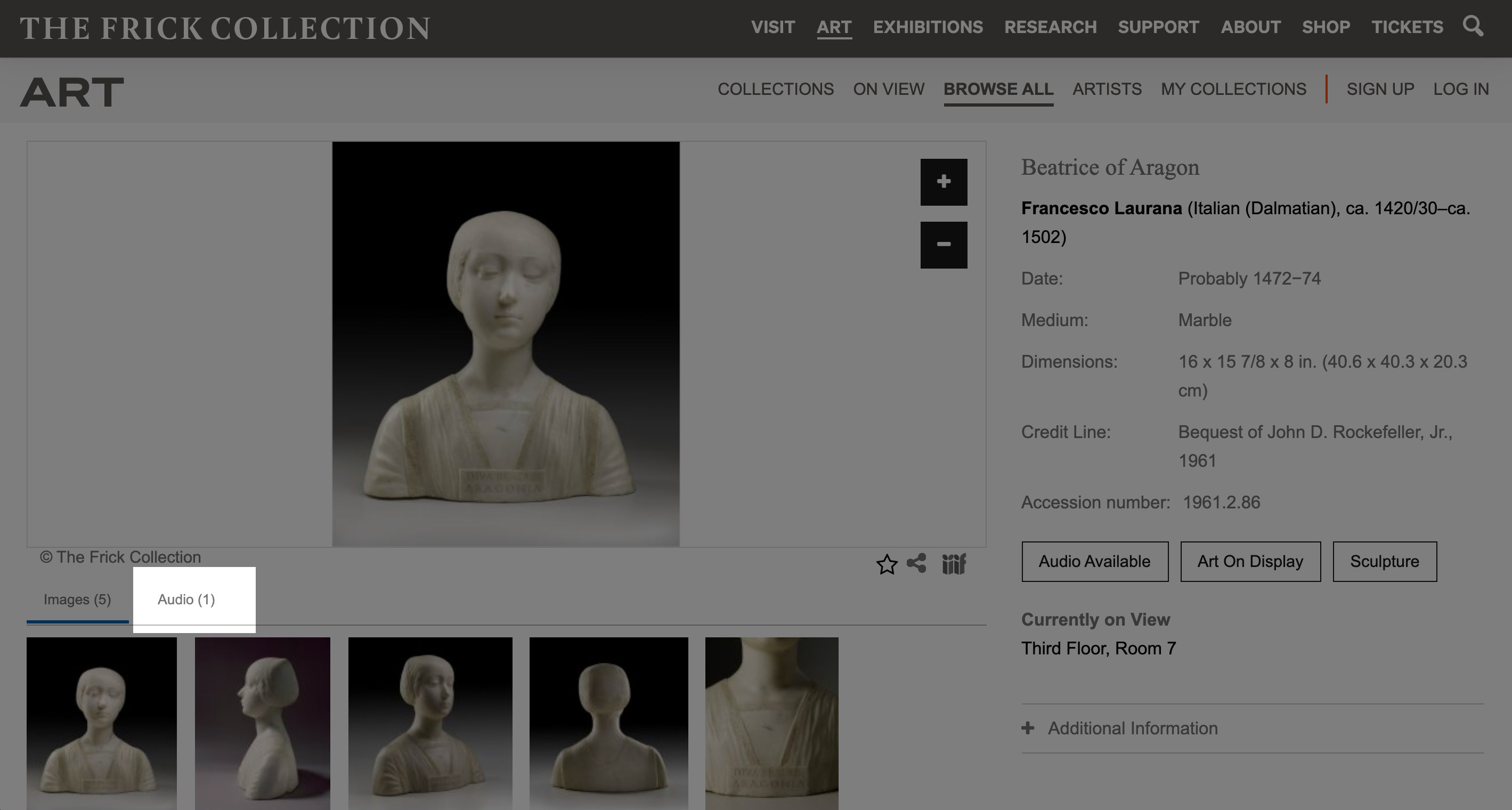Select the Images (5) tab
Viewport: 1512px width, 810px height.
coord(77,600)
